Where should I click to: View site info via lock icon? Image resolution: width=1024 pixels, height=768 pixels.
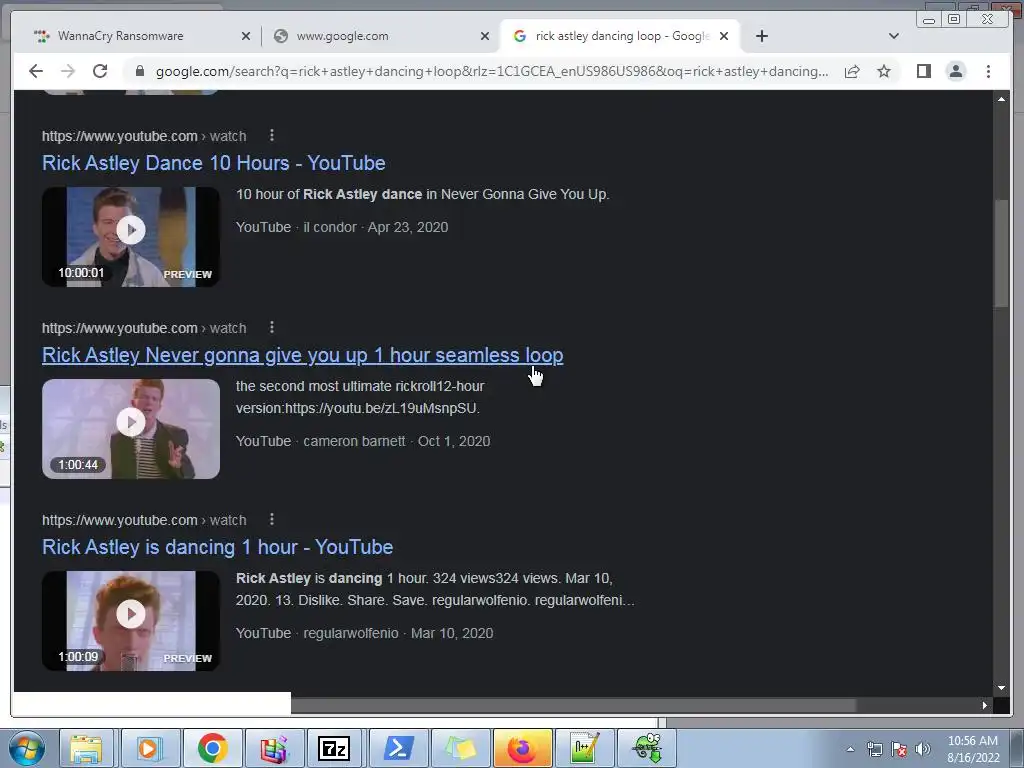[139, 71]
